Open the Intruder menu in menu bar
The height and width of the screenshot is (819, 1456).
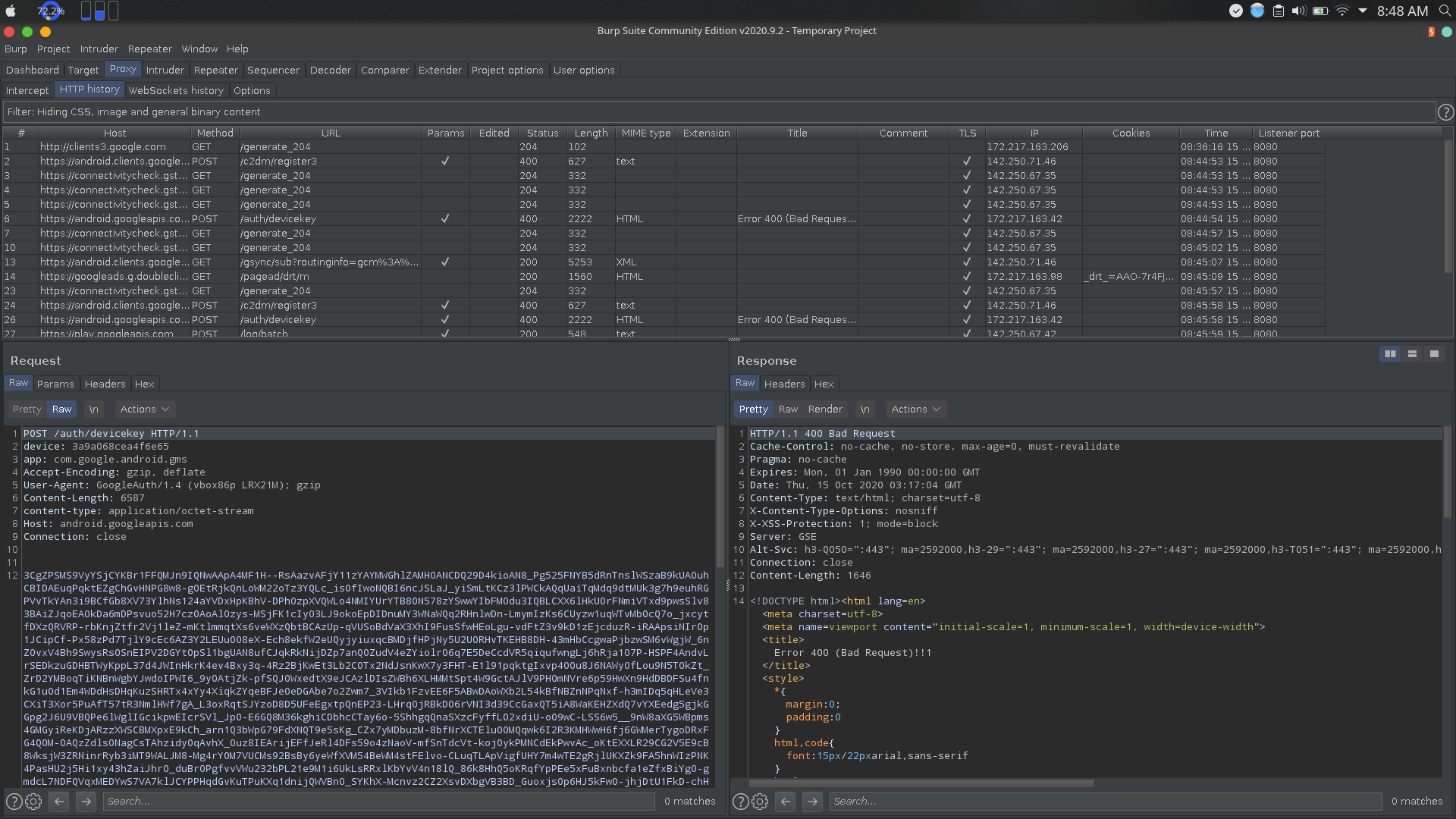[x=99, y=49]
